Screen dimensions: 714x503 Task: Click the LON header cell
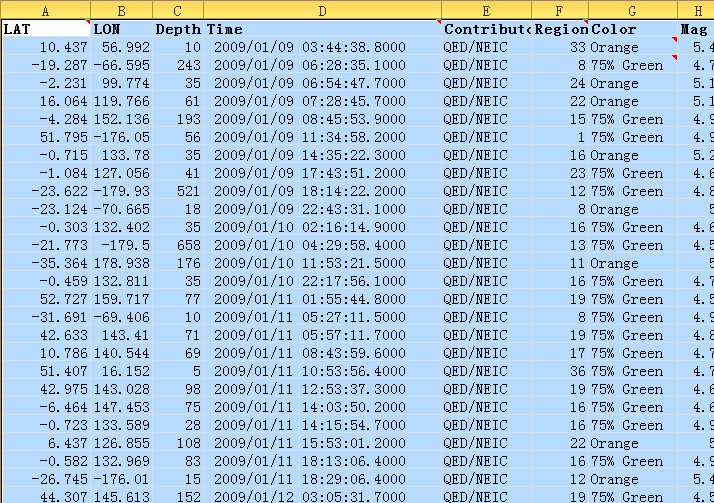(122, 29)
